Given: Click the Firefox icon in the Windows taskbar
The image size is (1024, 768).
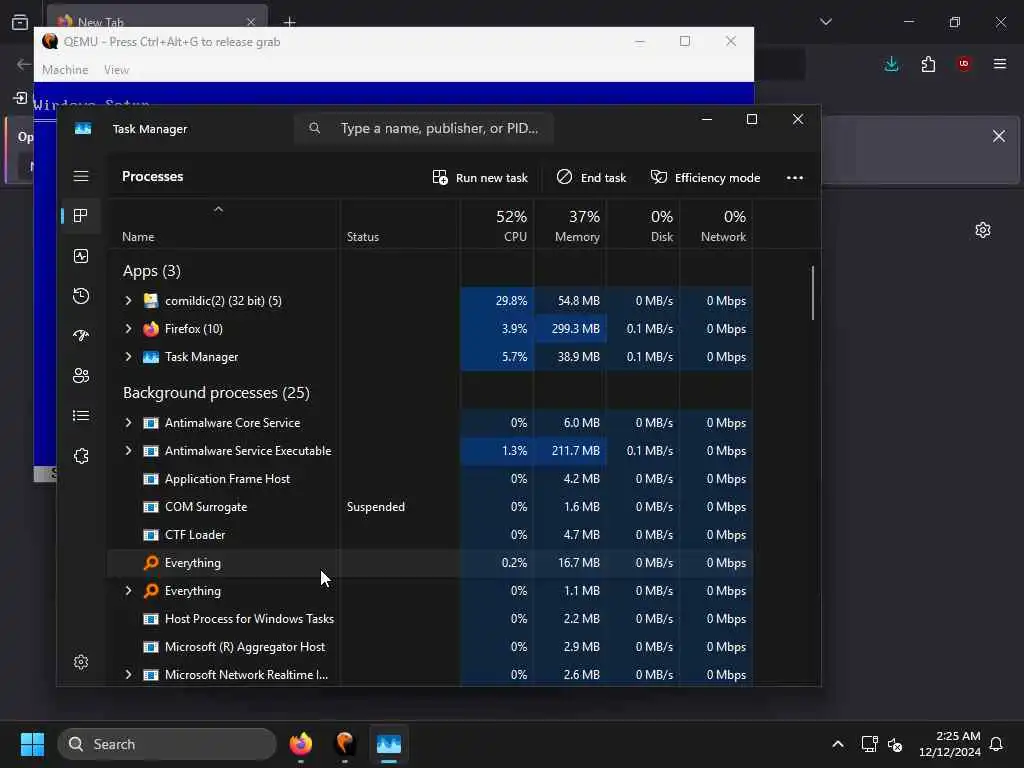Looking at the screenshot, I should coord(300,744).
